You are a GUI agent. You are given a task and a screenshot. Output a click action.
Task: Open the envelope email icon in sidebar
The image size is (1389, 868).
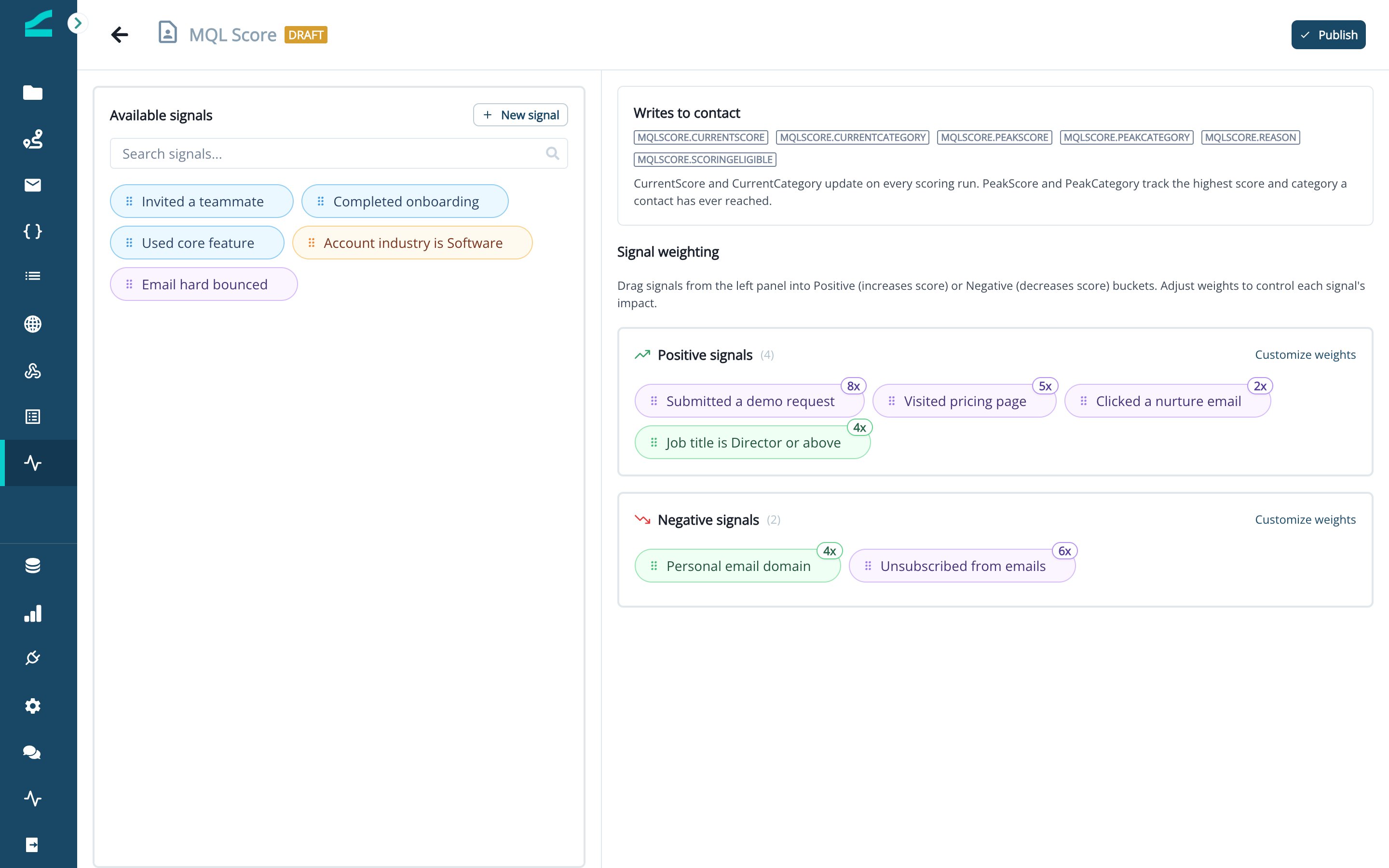click(33, 185)
